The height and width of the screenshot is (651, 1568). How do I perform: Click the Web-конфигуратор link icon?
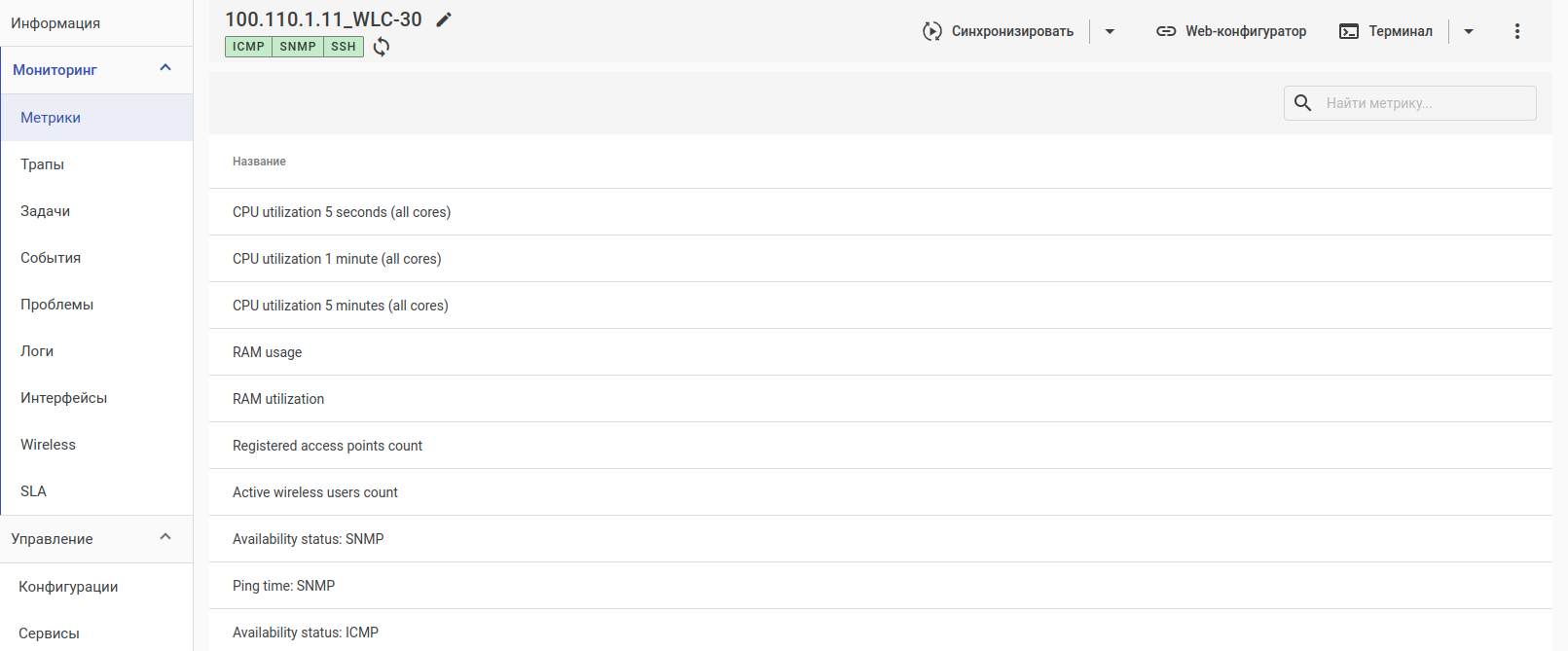pos(1165,31)
